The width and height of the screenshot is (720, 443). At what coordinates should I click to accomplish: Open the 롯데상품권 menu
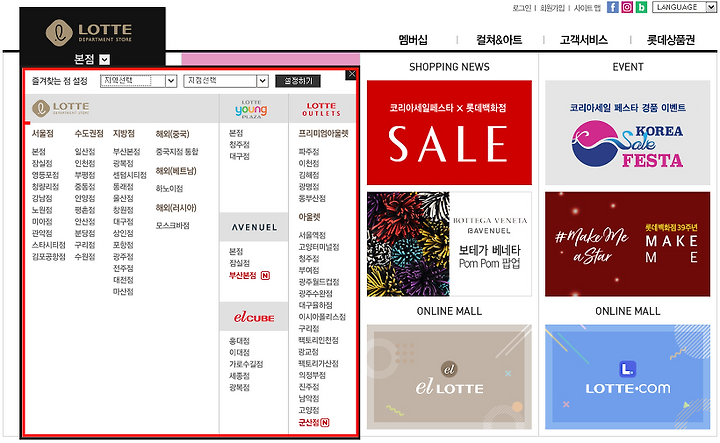coord(670,40)
